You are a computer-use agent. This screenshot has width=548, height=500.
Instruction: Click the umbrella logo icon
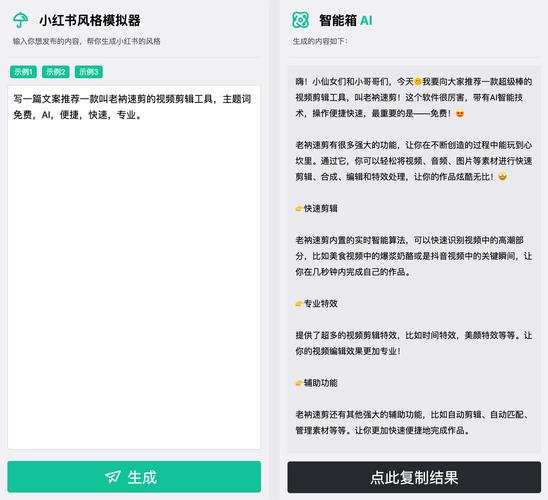20,20
